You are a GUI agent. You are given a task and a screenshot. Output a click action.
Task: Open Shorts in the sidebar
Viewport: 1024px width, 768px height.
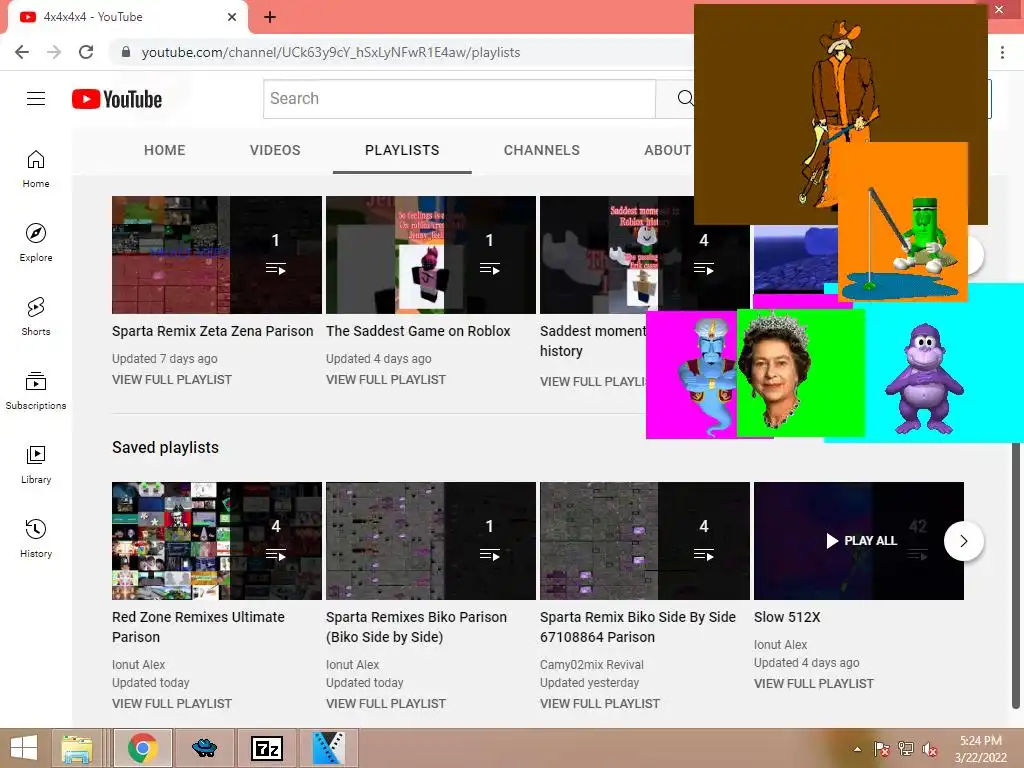(36, 317)
